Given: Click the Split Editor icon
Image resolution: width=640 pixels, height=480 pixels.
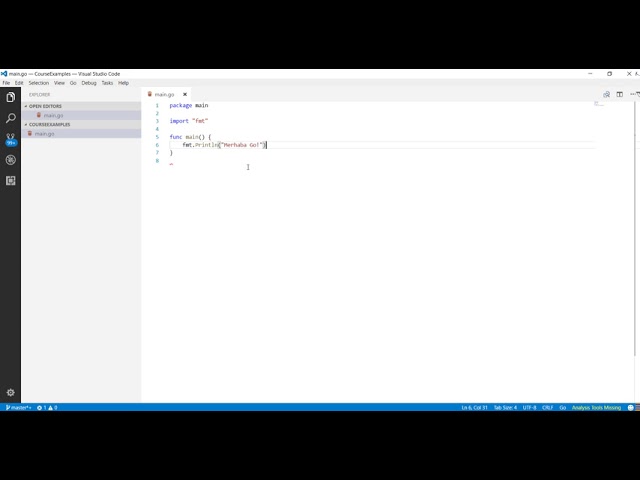Looking at the screenshot, I should (x=620, y=94).
